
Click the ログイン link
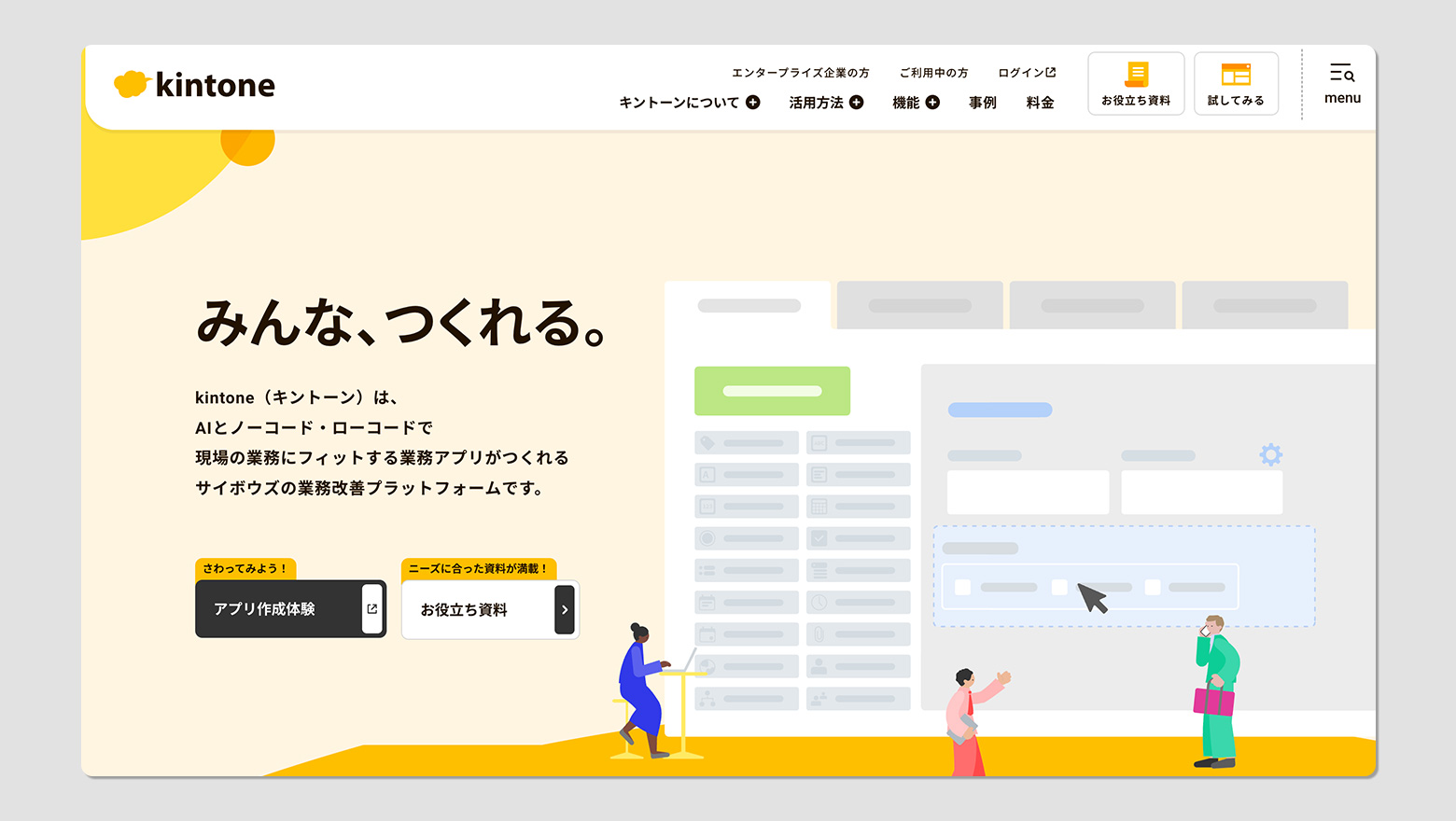tap(1027, 73)
